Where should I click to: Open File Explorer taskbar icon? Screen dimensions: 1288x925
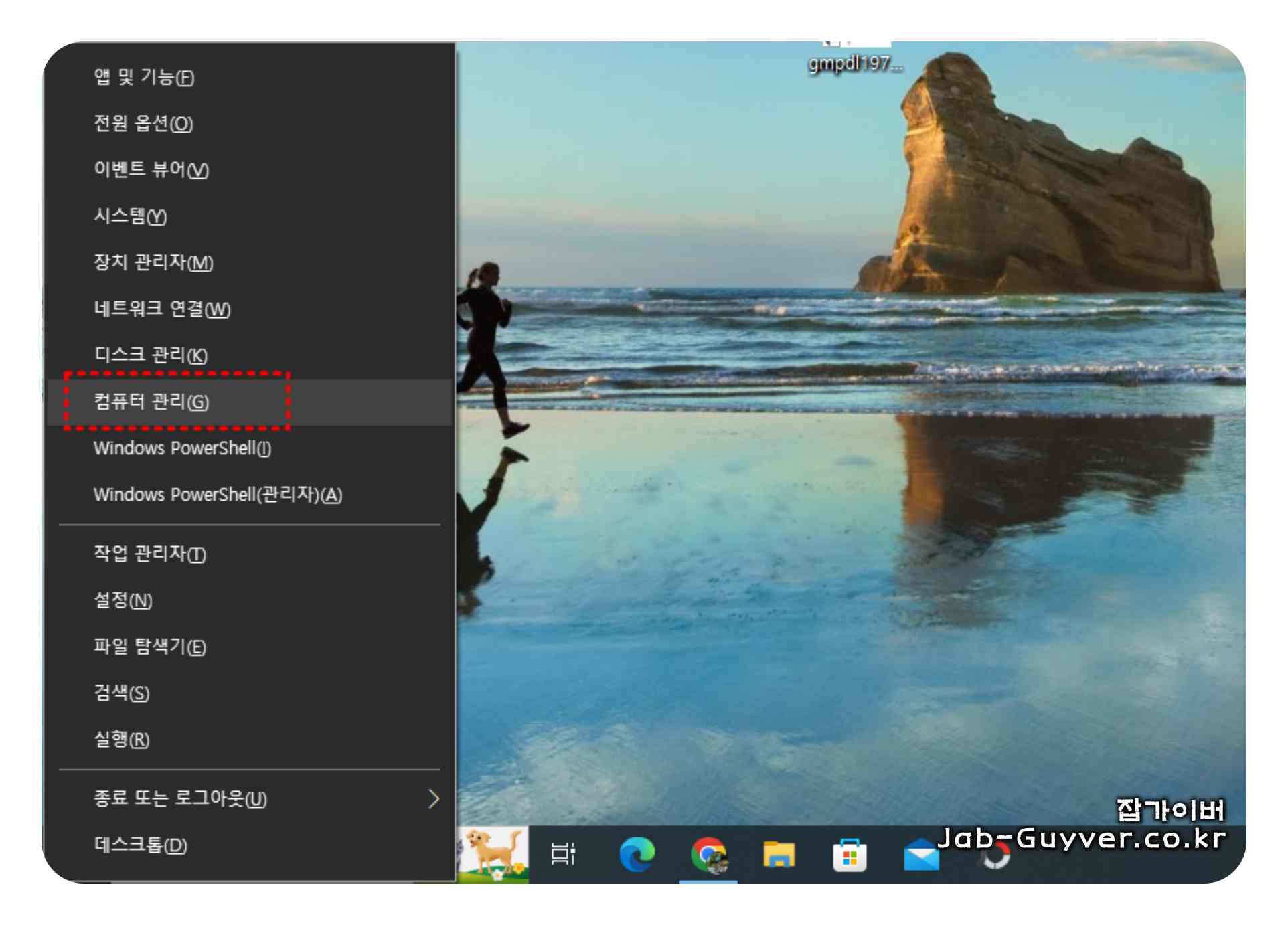(x=779, y=855)
